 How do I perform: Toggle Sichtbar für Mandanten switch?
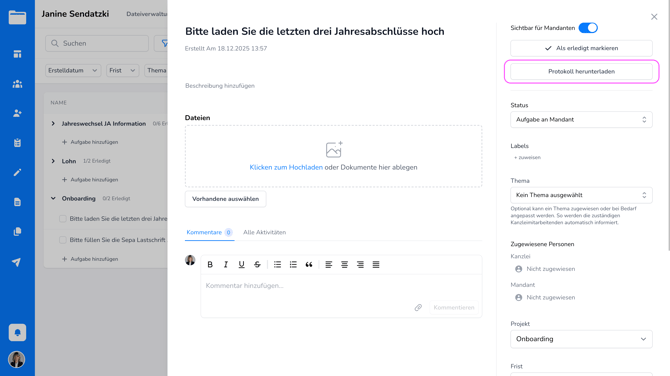588,28
